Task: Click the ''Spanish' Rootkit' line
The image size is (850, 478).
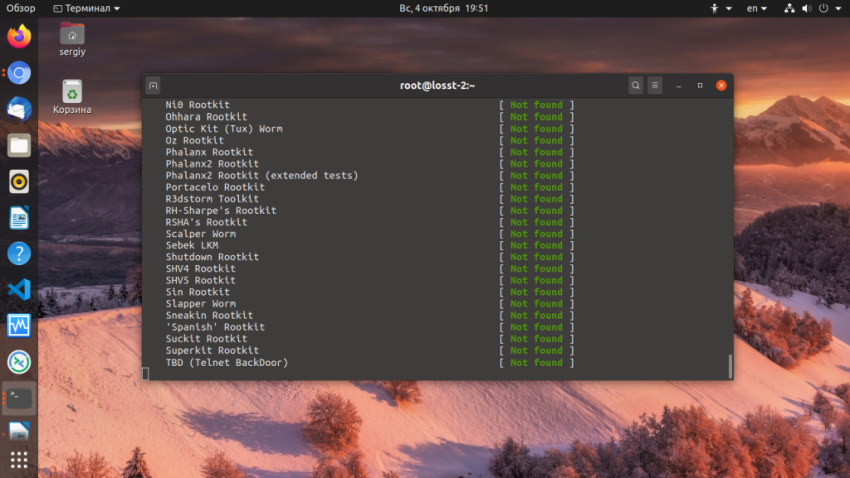Action: [x=215, y=327]
